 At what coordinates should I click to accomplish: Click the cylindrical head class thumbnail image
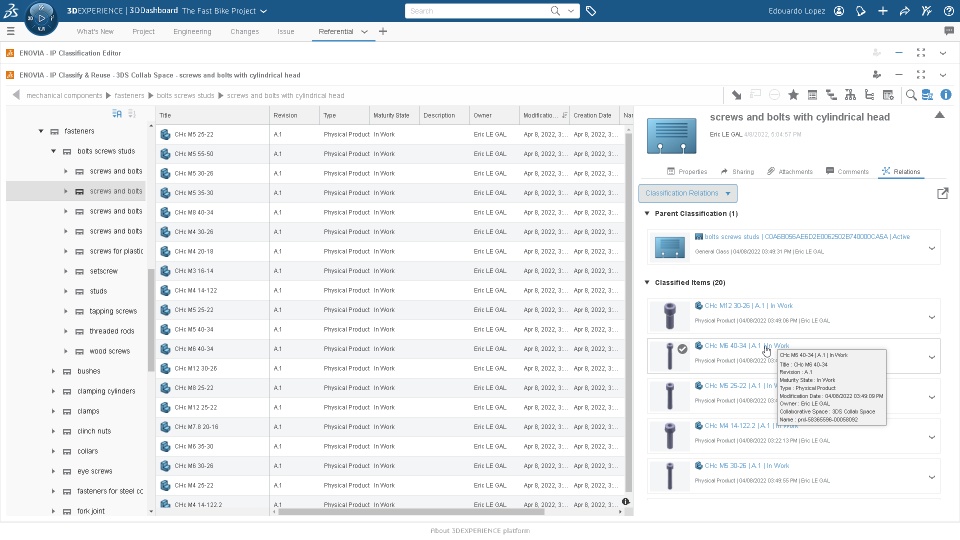(672, 135)
